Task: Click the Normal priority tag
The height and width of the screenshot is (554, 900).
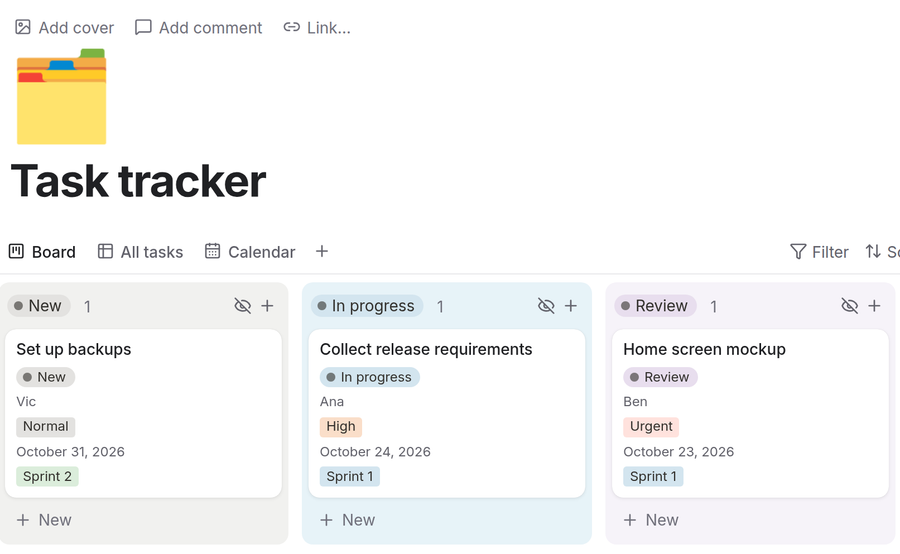Action: pyautogui.click(x=45, y=427)
